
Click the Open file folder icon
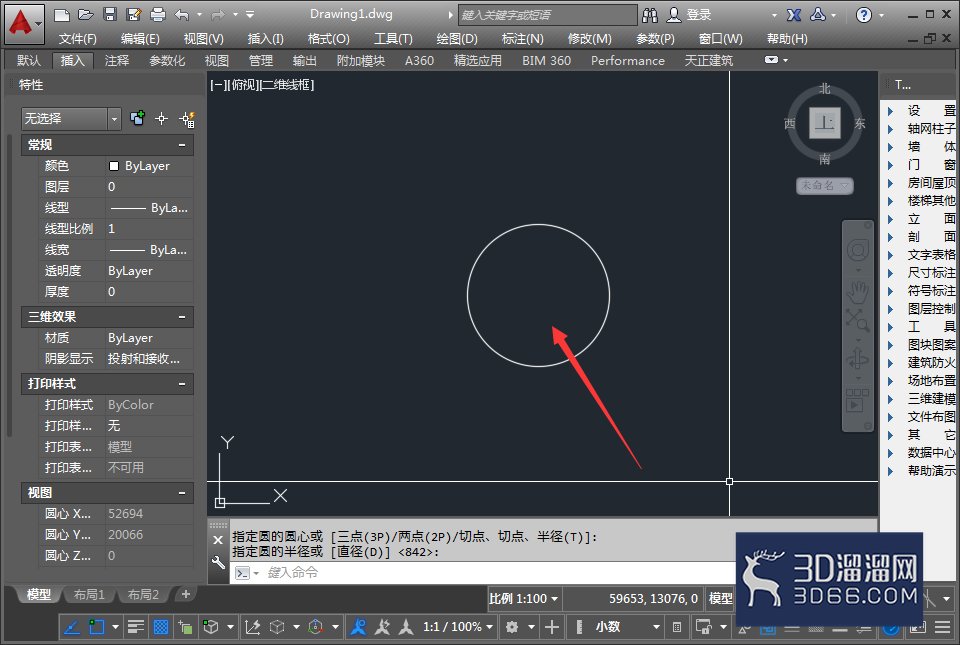pyautogui.click(x=86, y=14)
